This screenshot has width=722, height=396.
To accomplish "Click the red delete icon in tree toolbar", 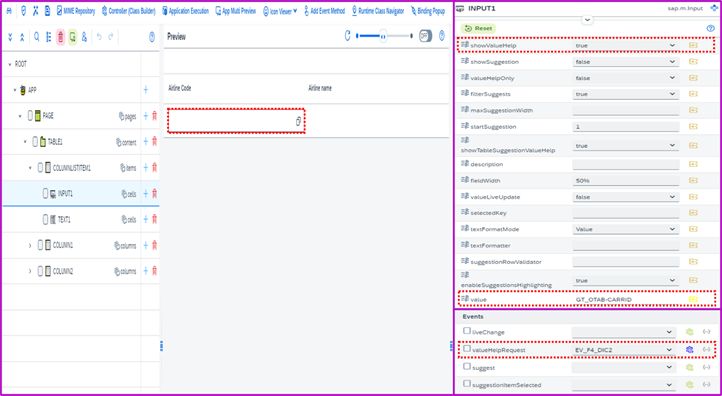I will coord(60,37).
